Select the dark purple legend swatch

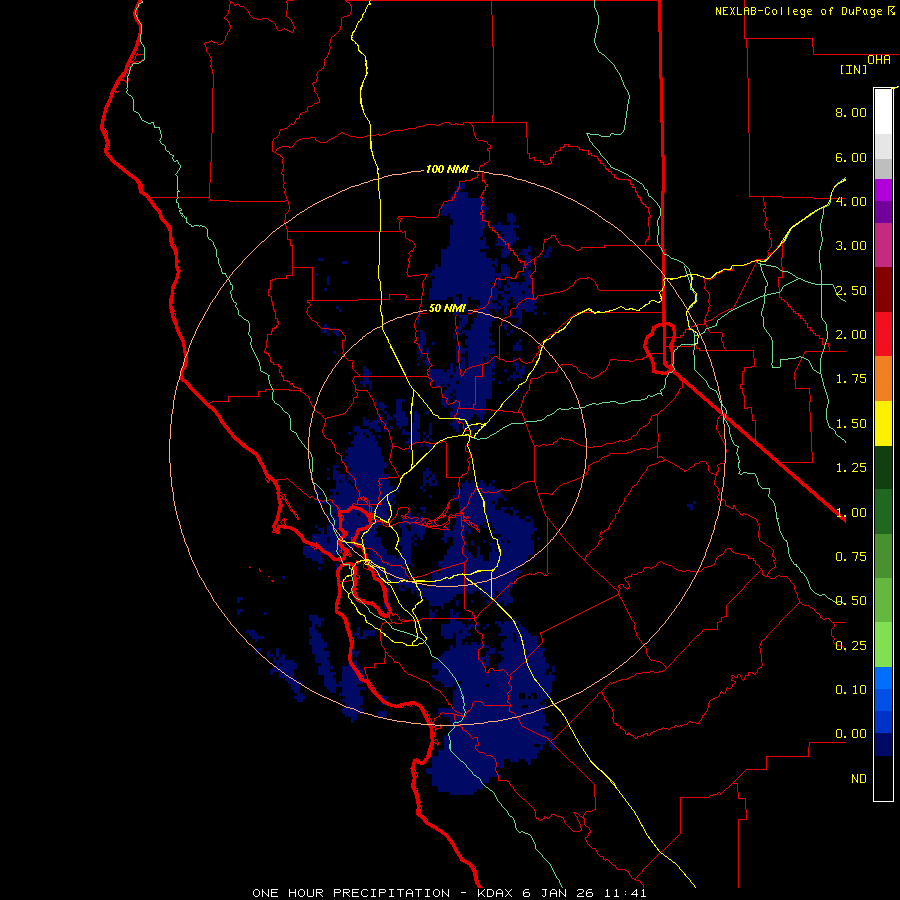(x=883, y=212)
